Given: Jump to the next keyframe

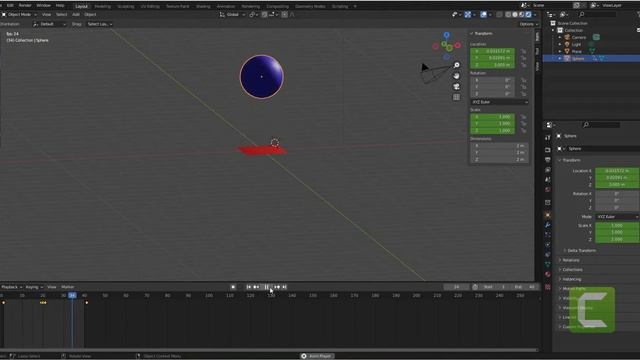Looking at the screenshot, I should [277, 287].
